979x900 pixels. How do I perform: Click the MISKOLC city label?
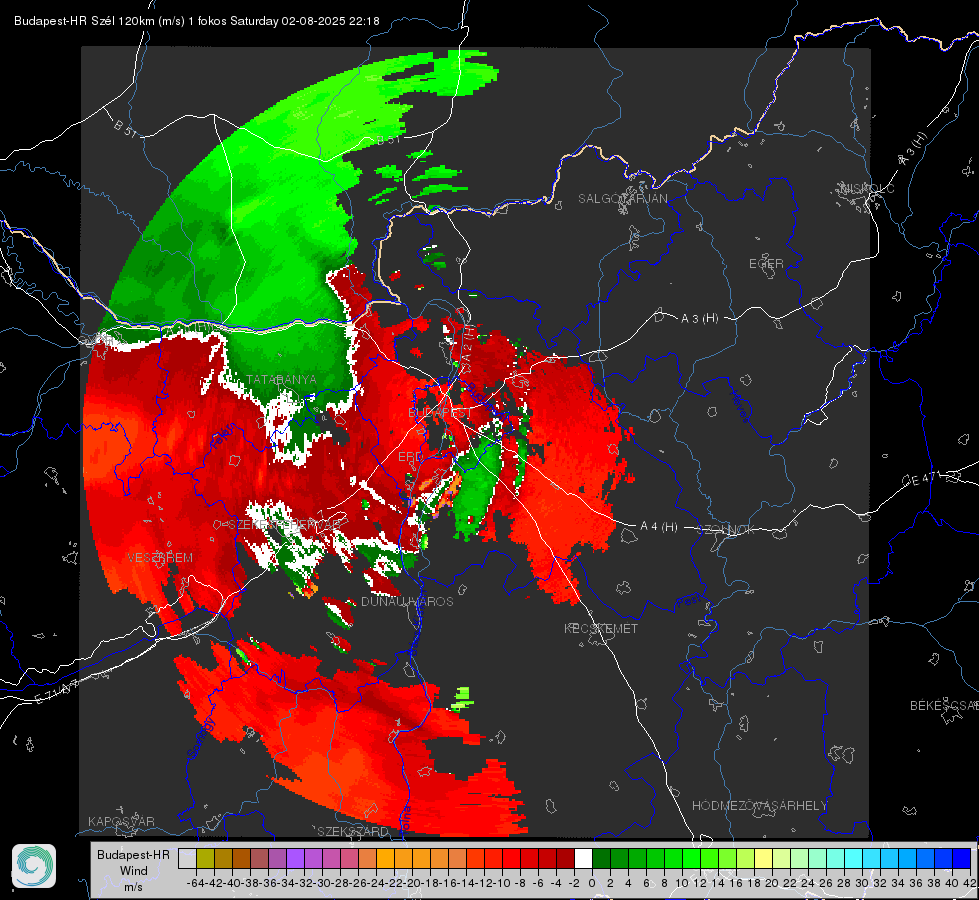point(868,189)
